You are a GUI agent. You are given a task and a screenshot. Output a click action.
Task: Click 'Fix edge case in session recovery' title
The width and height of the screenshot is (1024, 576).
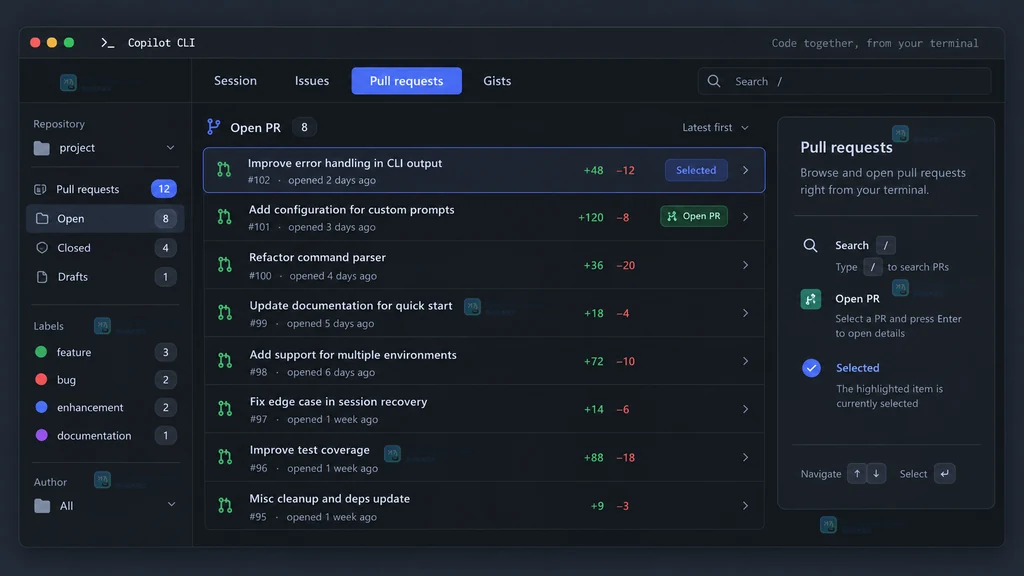(x=338, y=402)
